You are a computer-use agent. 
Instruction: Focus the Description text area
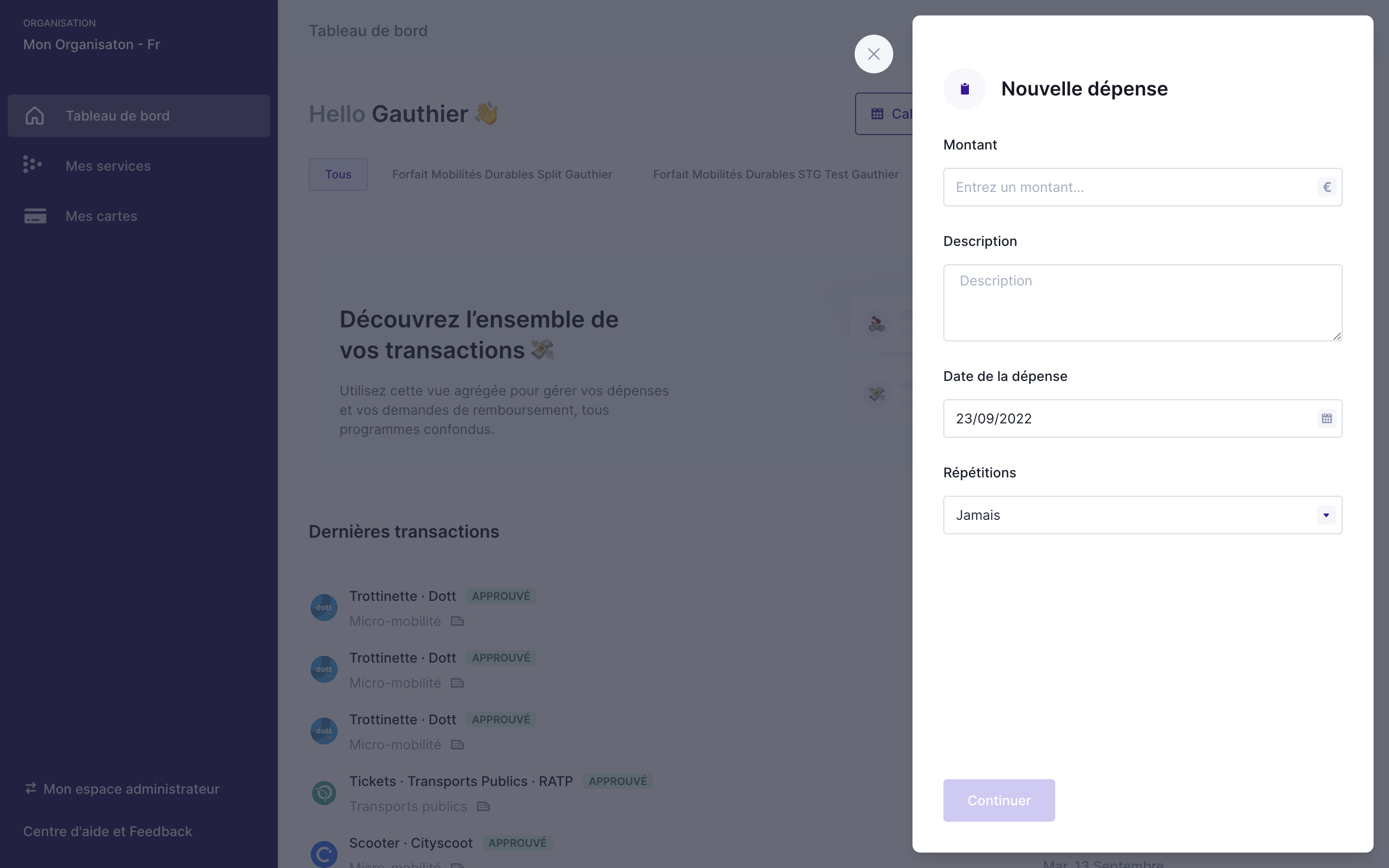click(1142, 302)
